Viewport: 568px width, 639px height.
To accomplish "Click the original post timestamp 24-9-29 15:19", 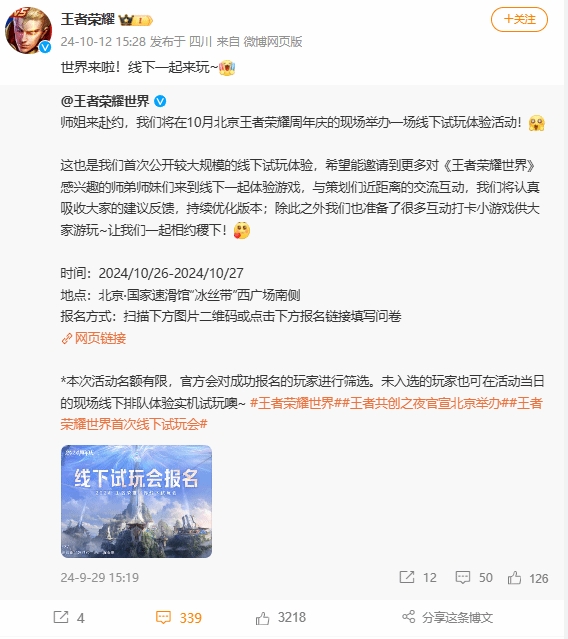I will tap(100, 577).
